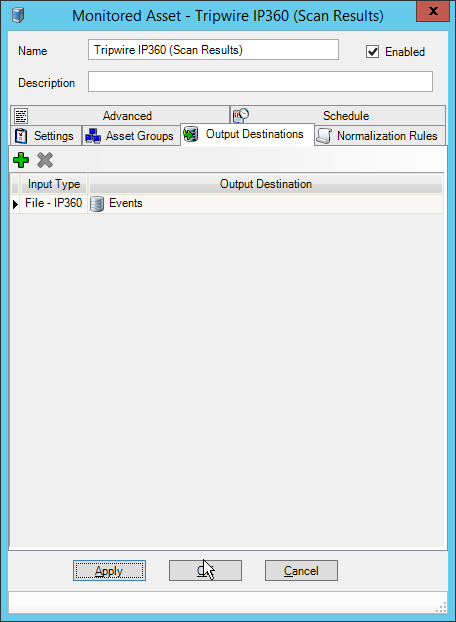Toggle the Enabled checkbox
The width and height of the screenshot is (456, 622).
(x=372, y=52)
